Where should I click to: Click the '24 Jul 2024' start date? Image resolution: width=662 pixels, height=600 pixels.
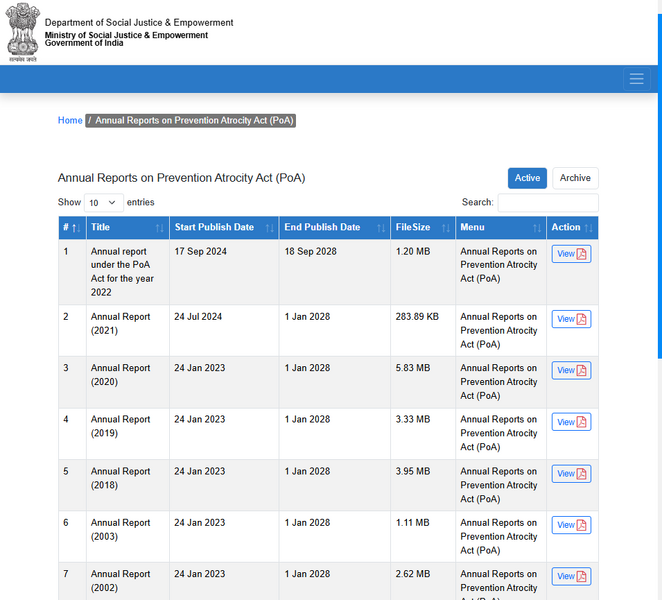(x=198, y=317)
